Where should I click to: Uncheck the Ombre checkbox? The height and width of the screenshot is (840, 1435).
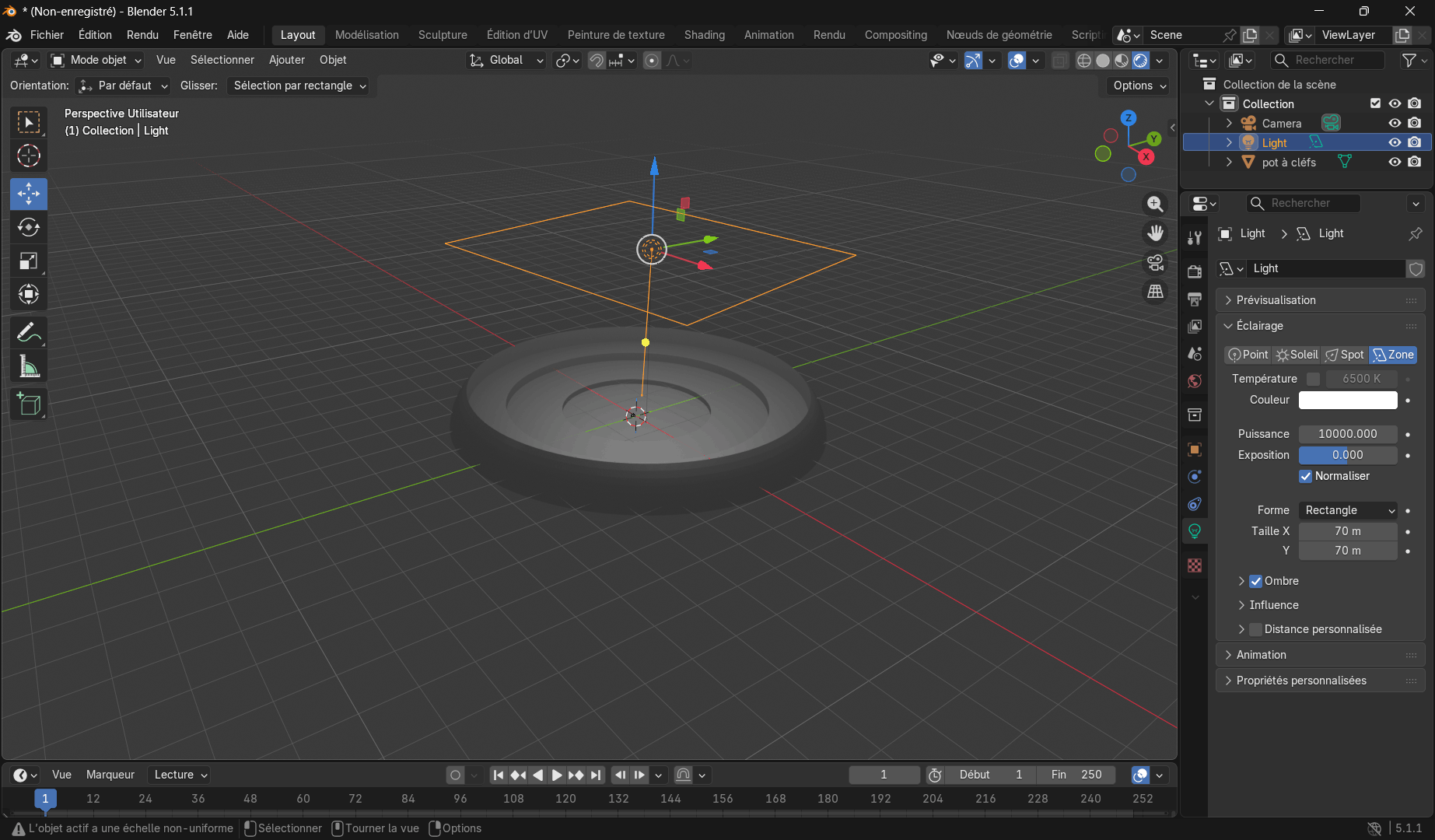click(1255, 581)
